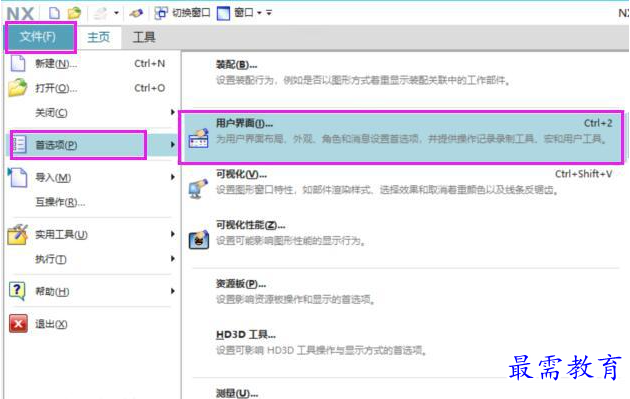Click the HD3D 工具 description line
Image resolution: width=630 pixels, height=399 pixels.
(321, 350)
